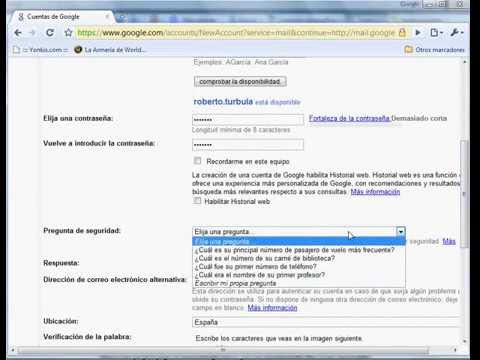
Task: Choose the primer número de teléfono question
Action: (x=299, y=267)
